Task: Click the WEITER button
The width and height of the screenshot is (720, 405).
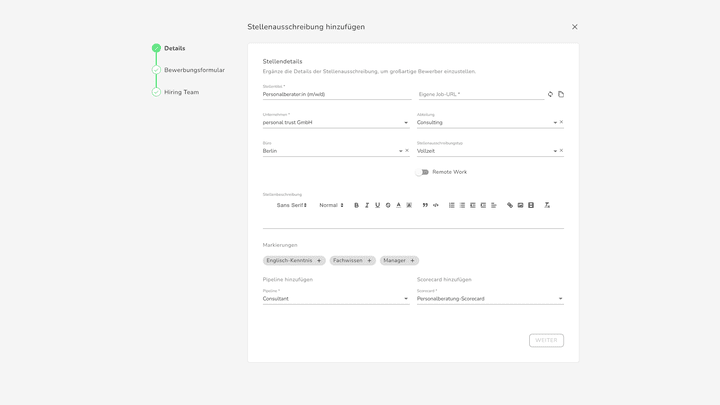Action: 546,340
